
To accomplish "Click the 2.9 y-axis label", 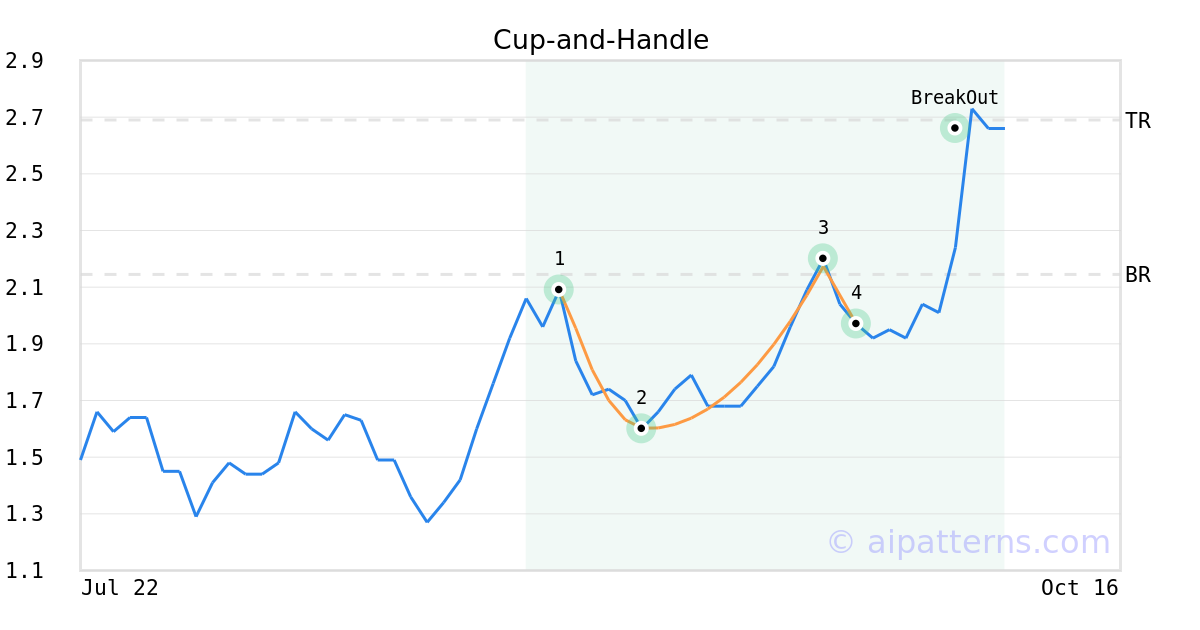I will click(x=24, y=61).
